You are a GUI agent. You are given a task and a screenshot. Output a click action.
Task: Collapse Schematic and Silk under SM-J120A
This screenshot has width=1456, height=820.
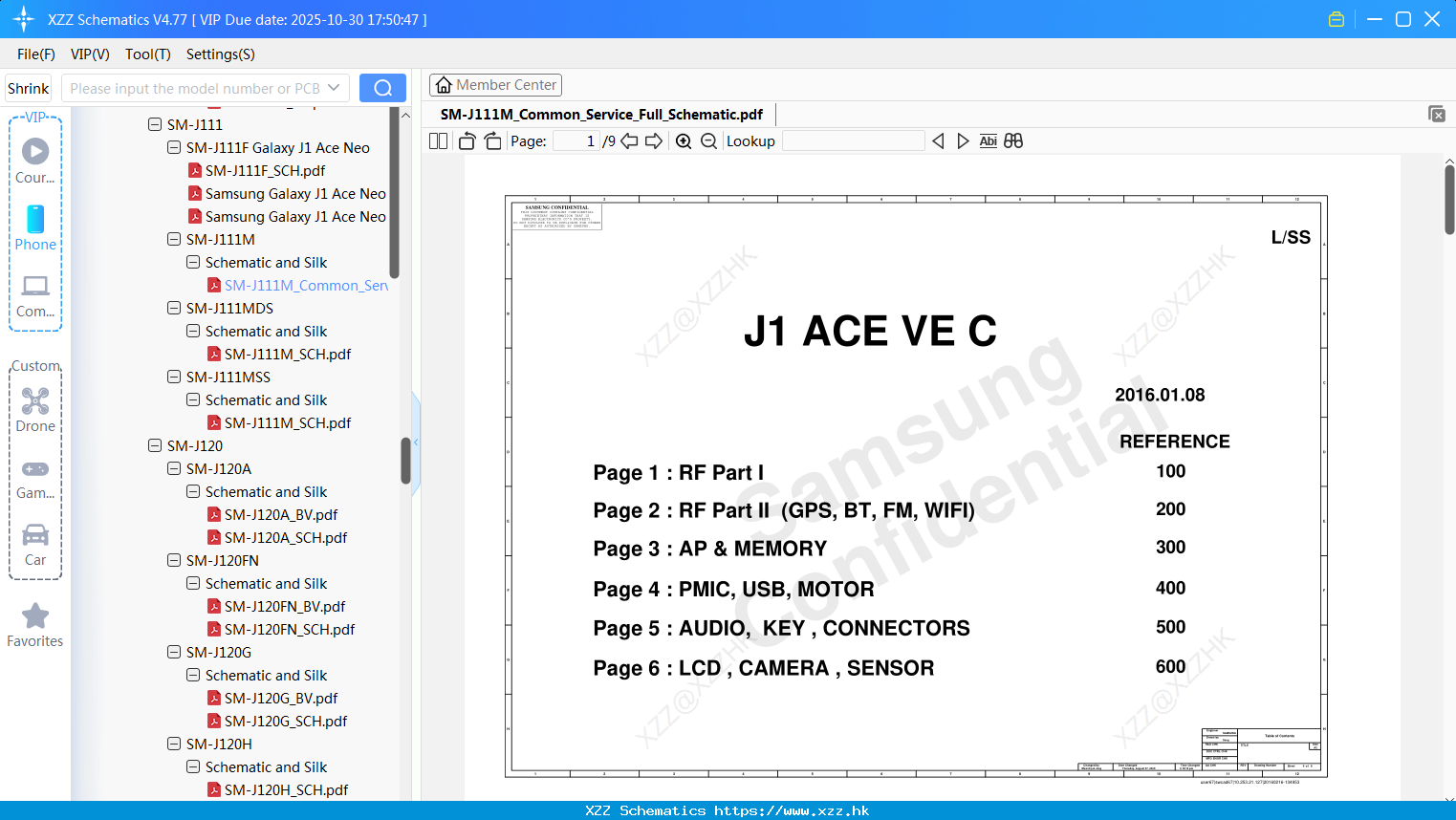click(193, 491)
